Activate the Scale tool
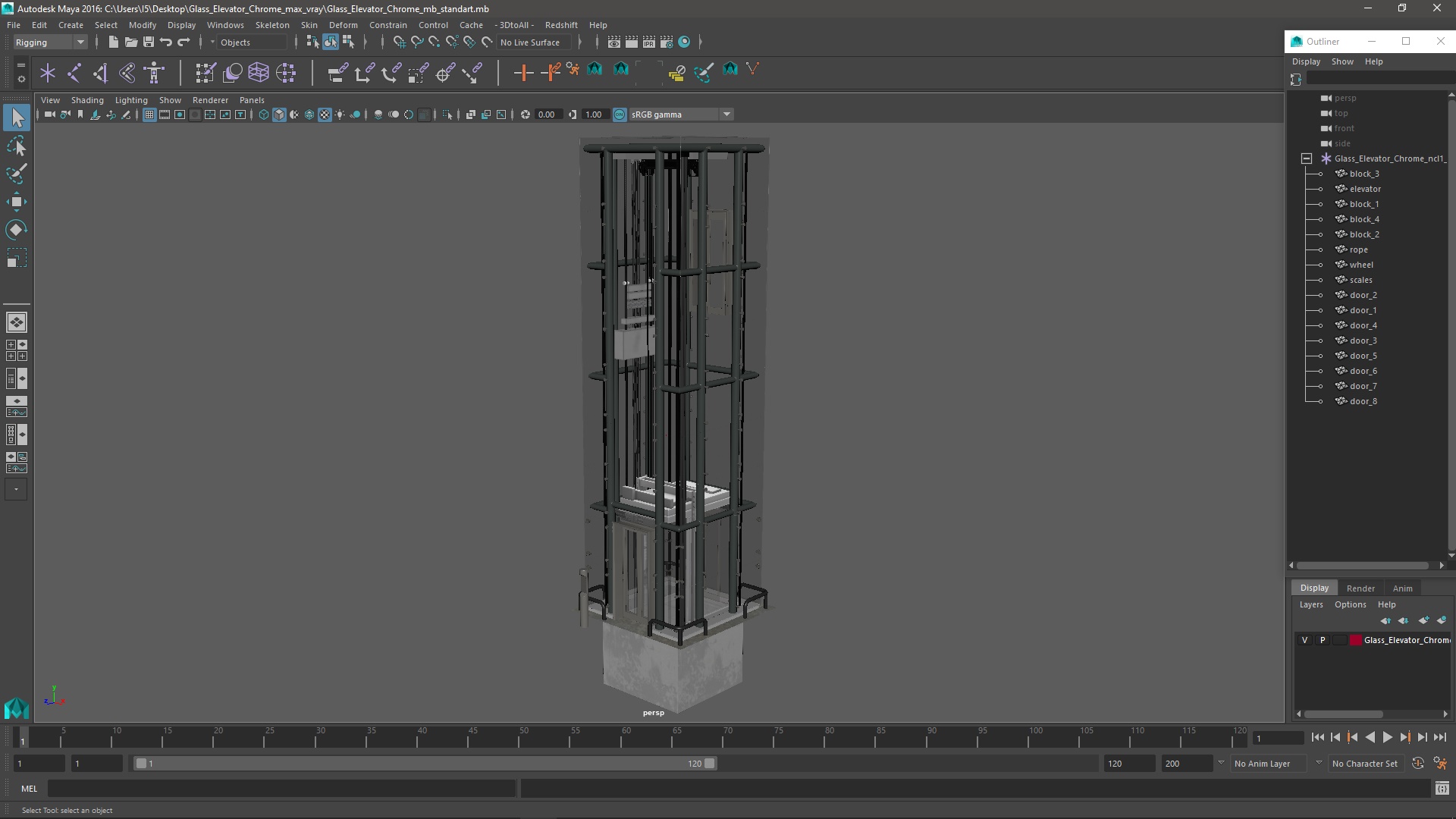This screenshot has height=819, width=1456. coord(17,259)
